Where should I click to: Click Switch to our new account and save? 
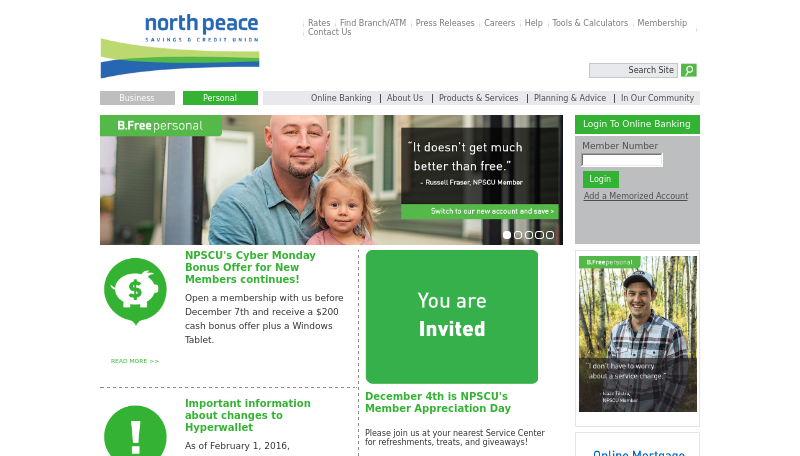click(x=480, y=211)
